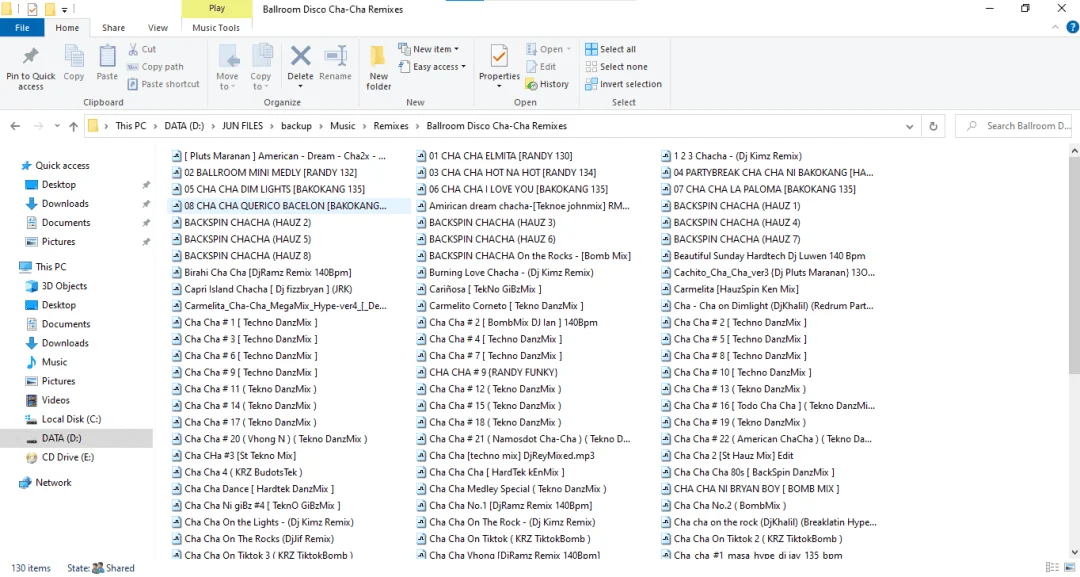Refresh the current folder
Image resolution: width=1080 pixels, height=577 pixels.
(933, 126)
